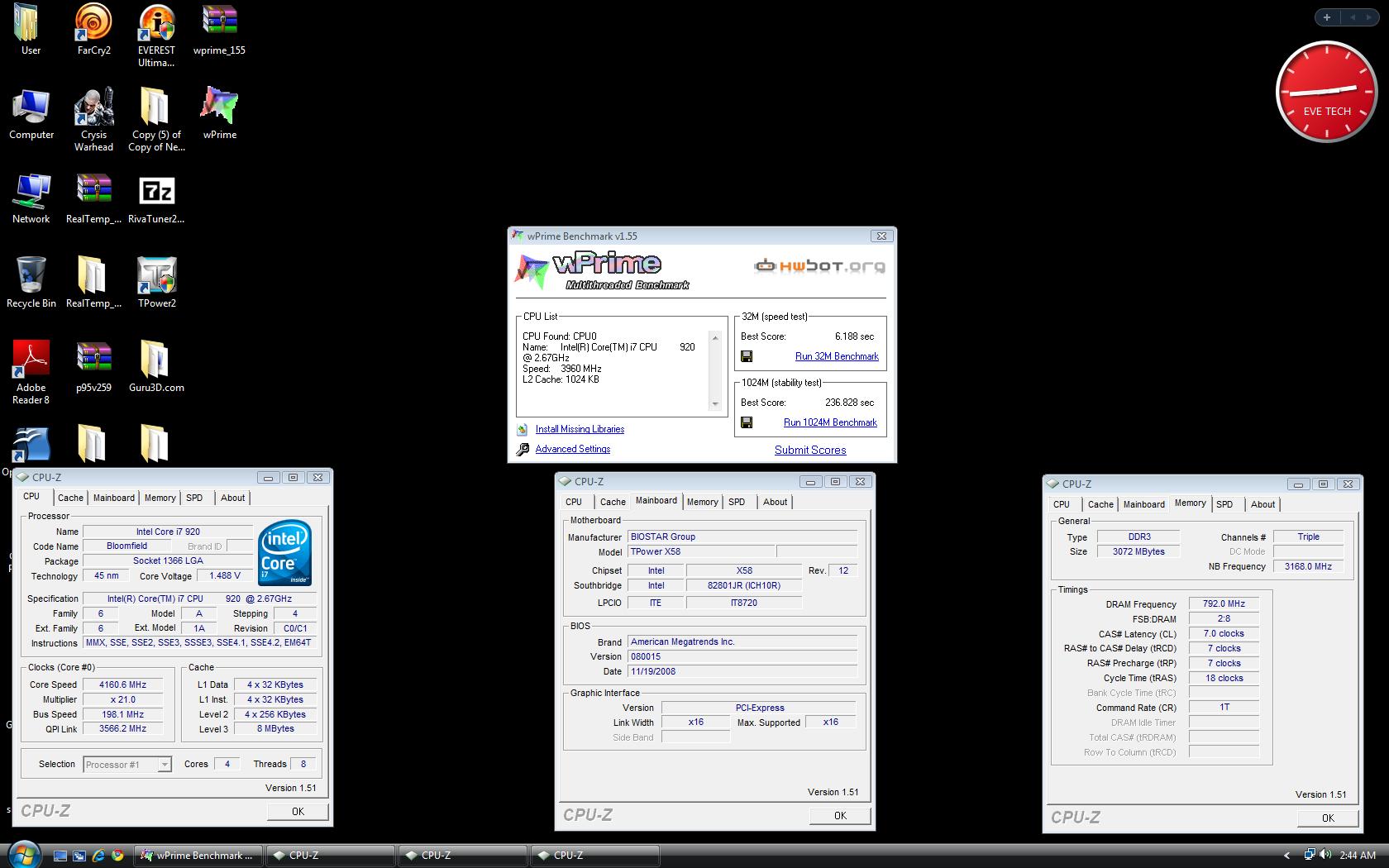This screenshot has height=868, width=1389.
Task: Click Install Missing Libraries icon
Action: point(523,429)
